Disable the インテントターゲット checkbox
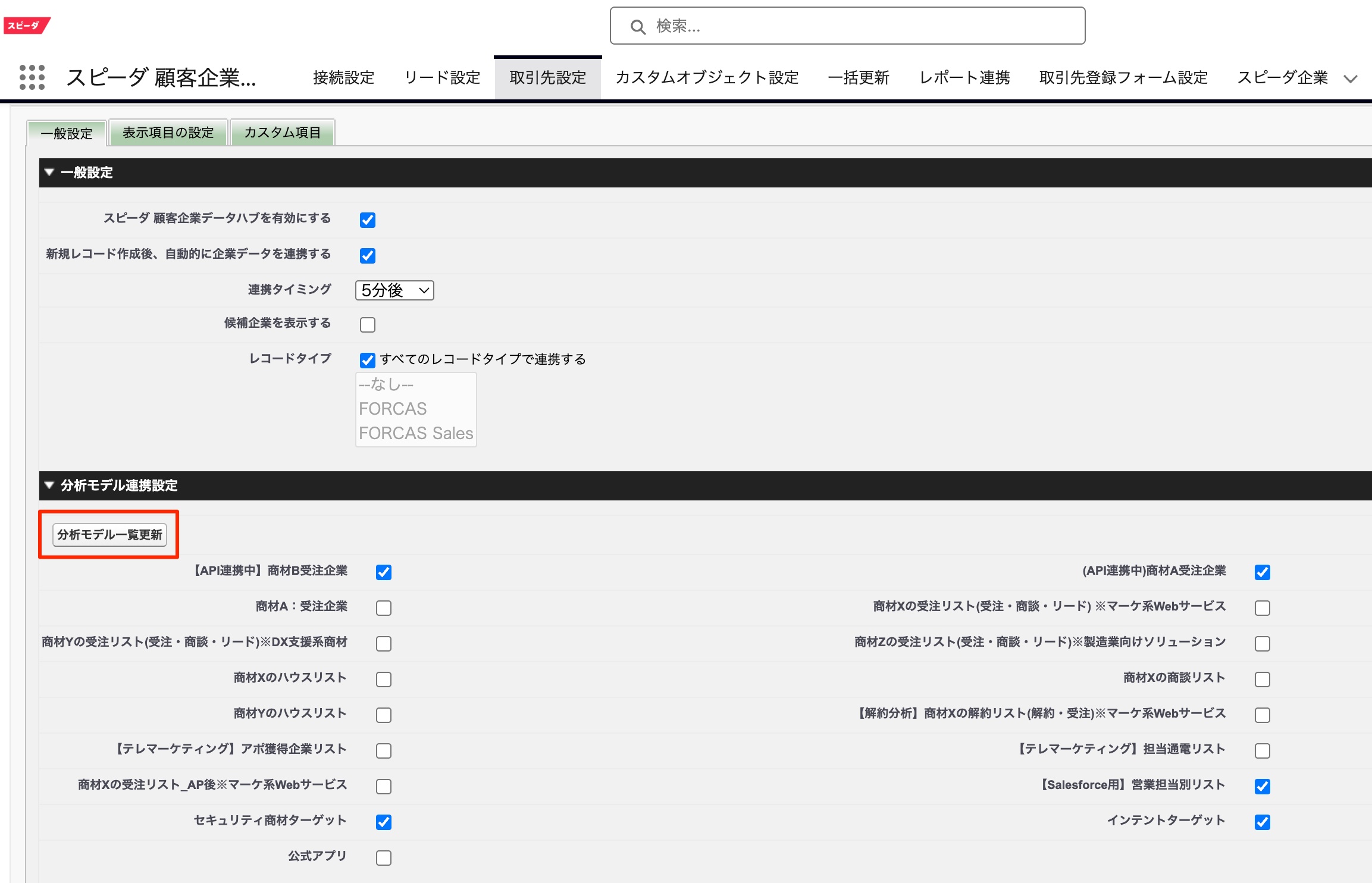This screenshot has width=1372, height=883. coord(1262,822)
